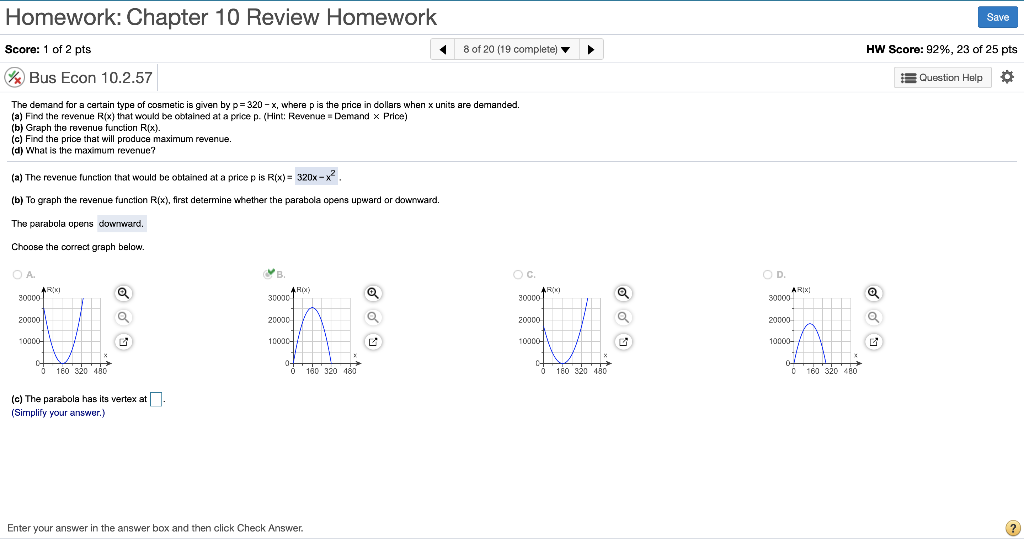Click the '(Simplify your answer.)' hint text

click(x=58, y=413)
